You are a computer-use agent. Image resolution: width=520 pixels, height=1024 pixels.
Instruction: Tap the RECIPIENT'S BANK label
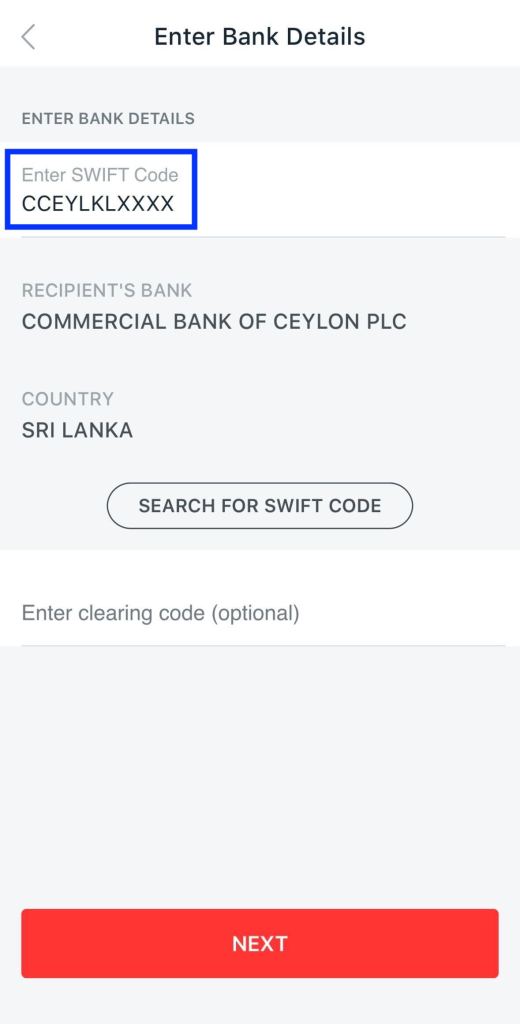pos(107,290)
